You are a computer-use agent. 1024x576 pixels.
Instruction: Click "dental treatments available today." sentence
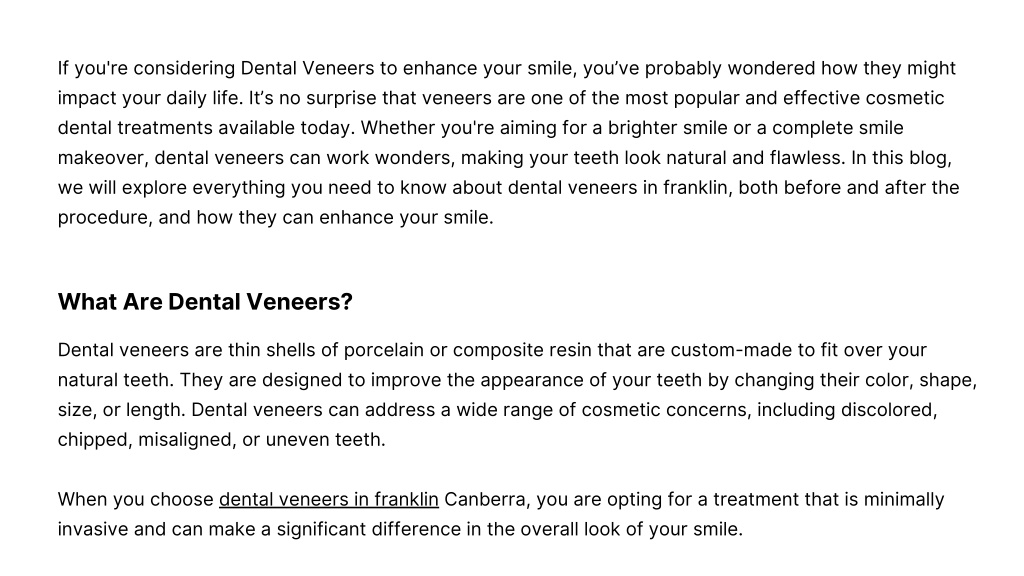pyautogui.click(x=206, y=128)
